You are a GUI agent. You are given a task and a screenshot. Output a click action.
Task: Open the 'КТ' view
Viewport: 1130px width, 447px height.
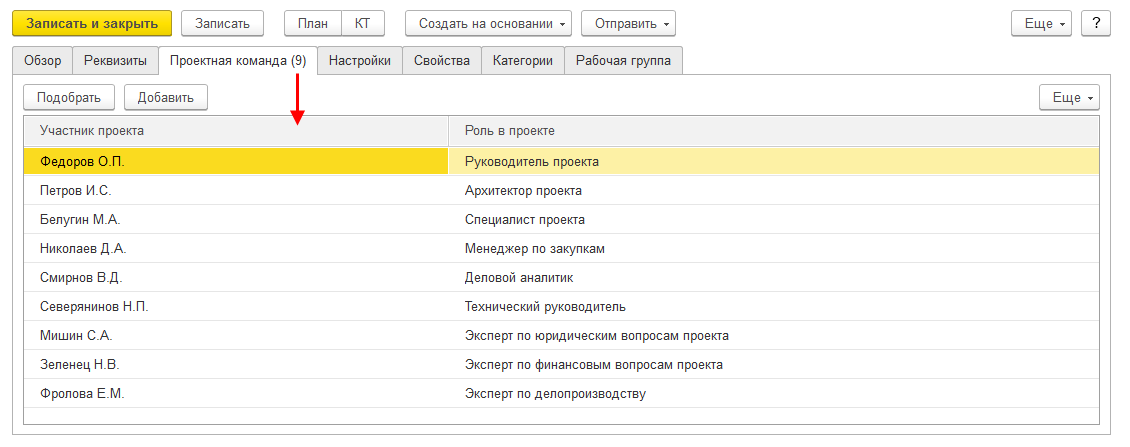point(362,23)
